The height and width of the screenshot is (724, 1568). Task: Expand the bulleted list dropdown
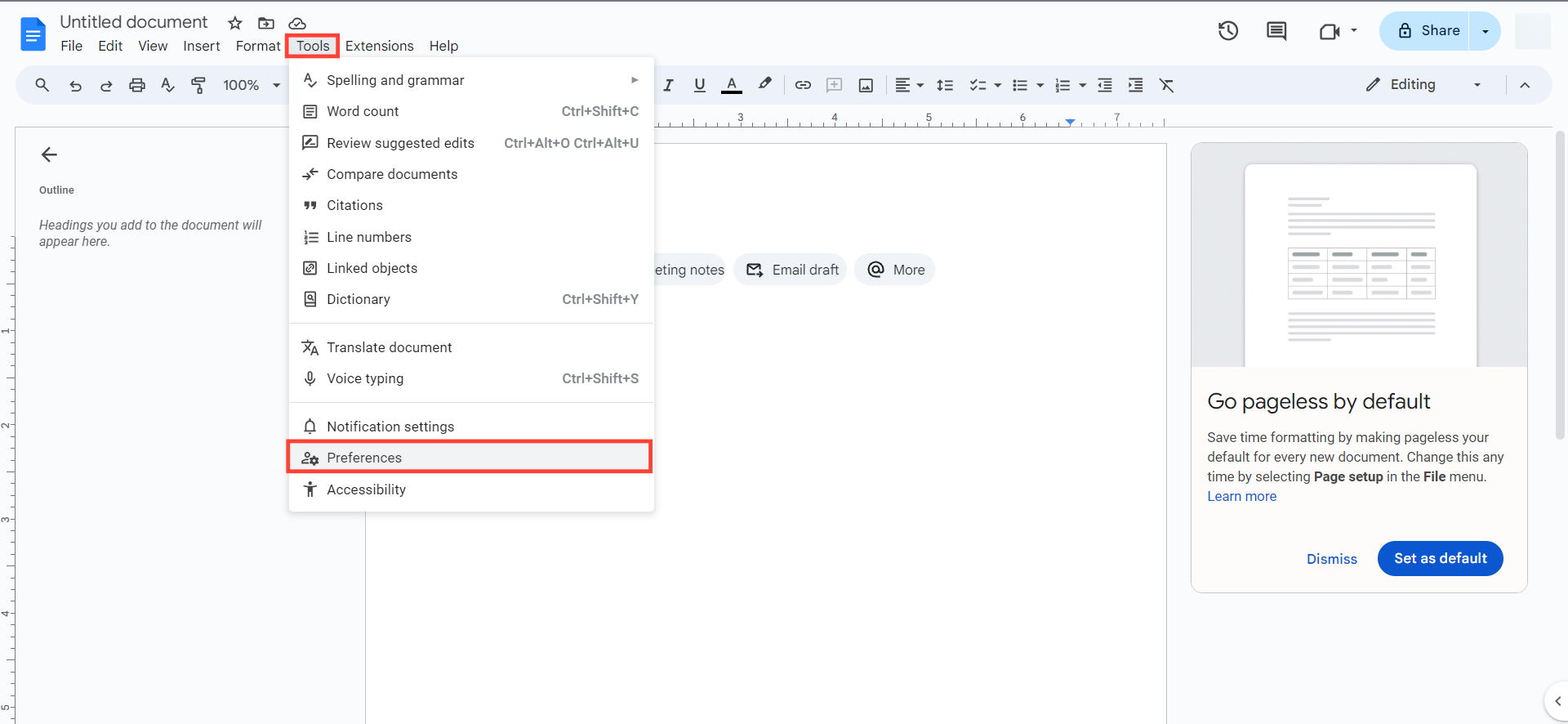click(1040, 85)
